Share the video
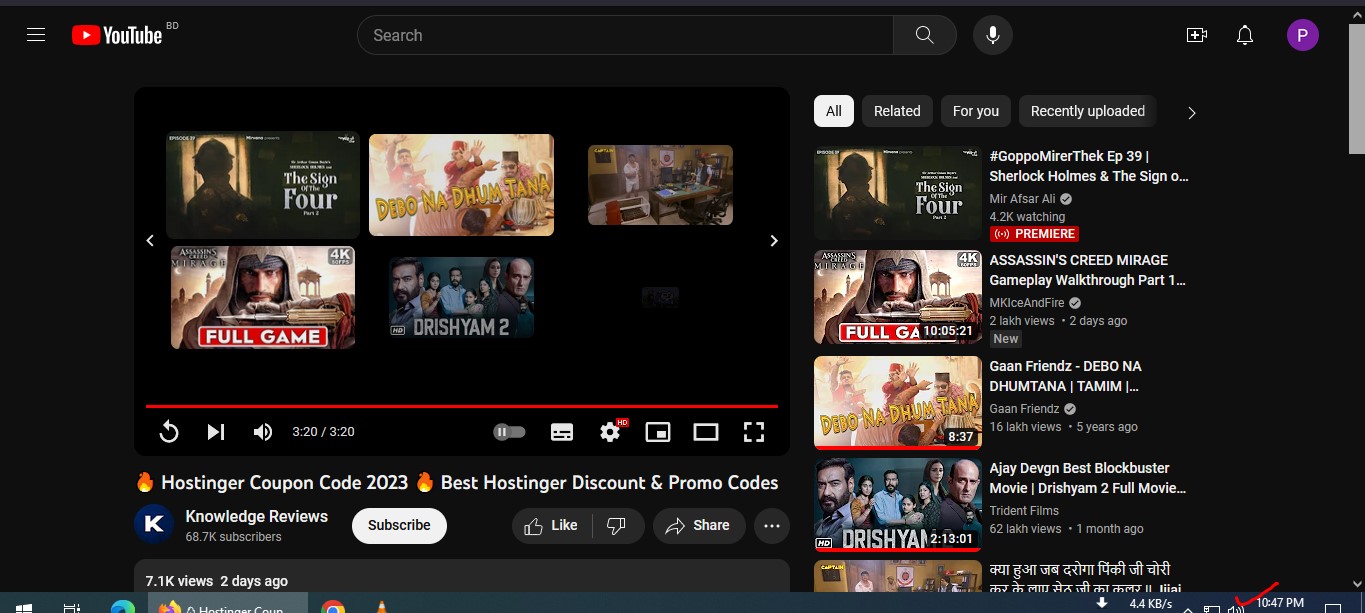 tap(698, 525)
